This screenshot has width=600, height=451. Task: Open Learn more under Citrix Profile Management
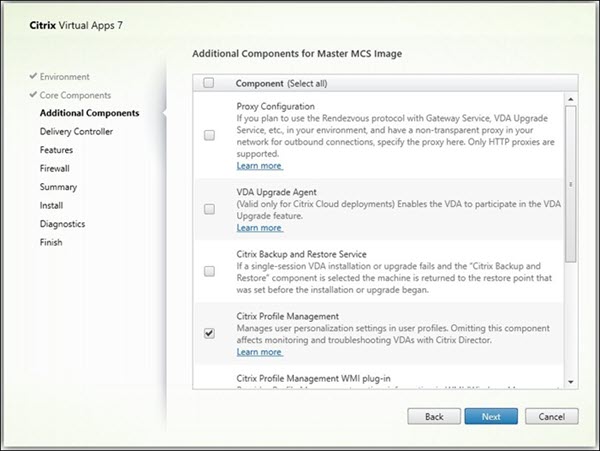259,352
